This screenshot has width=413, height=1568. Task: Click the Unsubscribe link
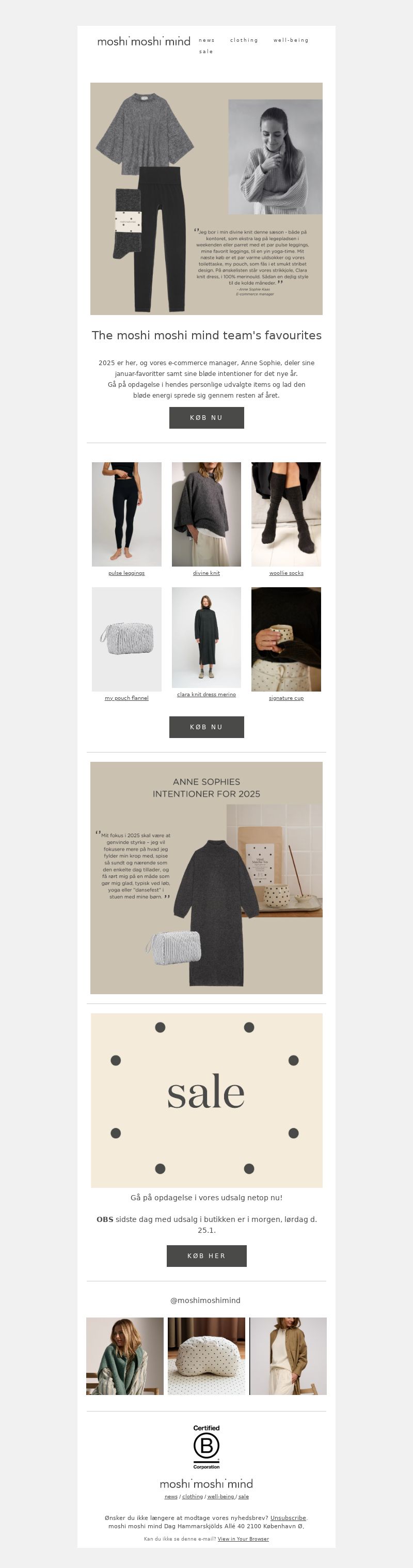[288, 1517]
